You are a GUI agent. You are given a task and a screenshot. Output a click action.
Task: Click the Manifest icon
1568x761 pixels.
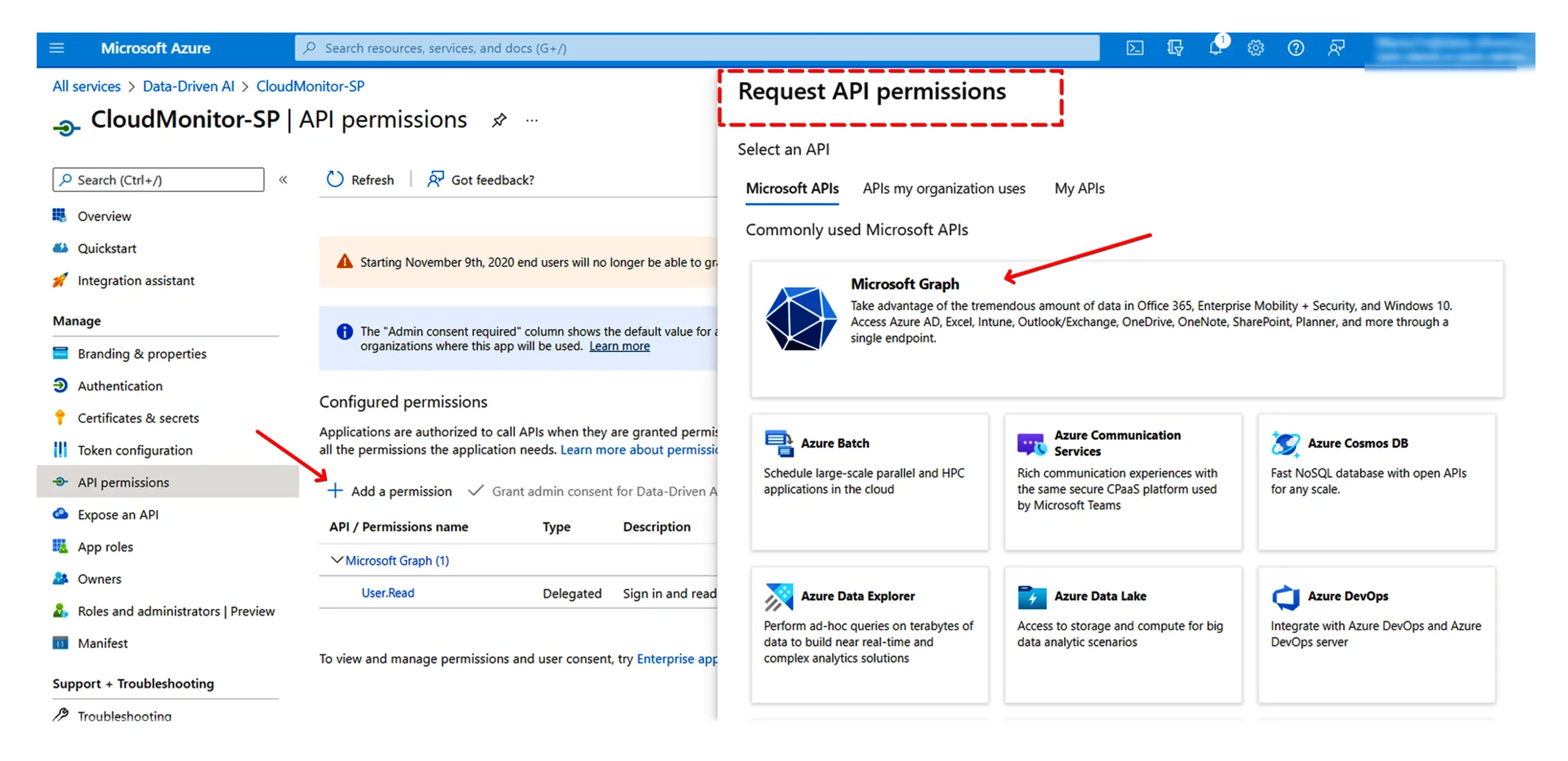60,643
